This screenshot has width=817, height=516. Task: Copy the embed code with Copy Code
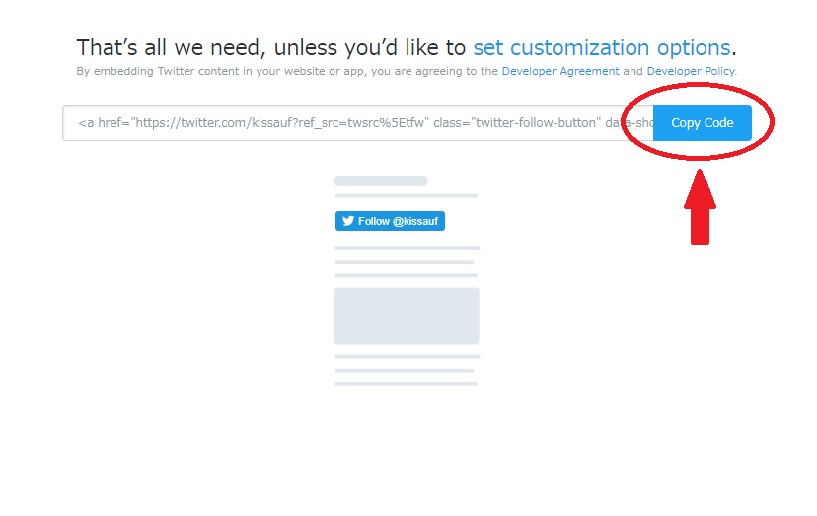coord(702,123)
